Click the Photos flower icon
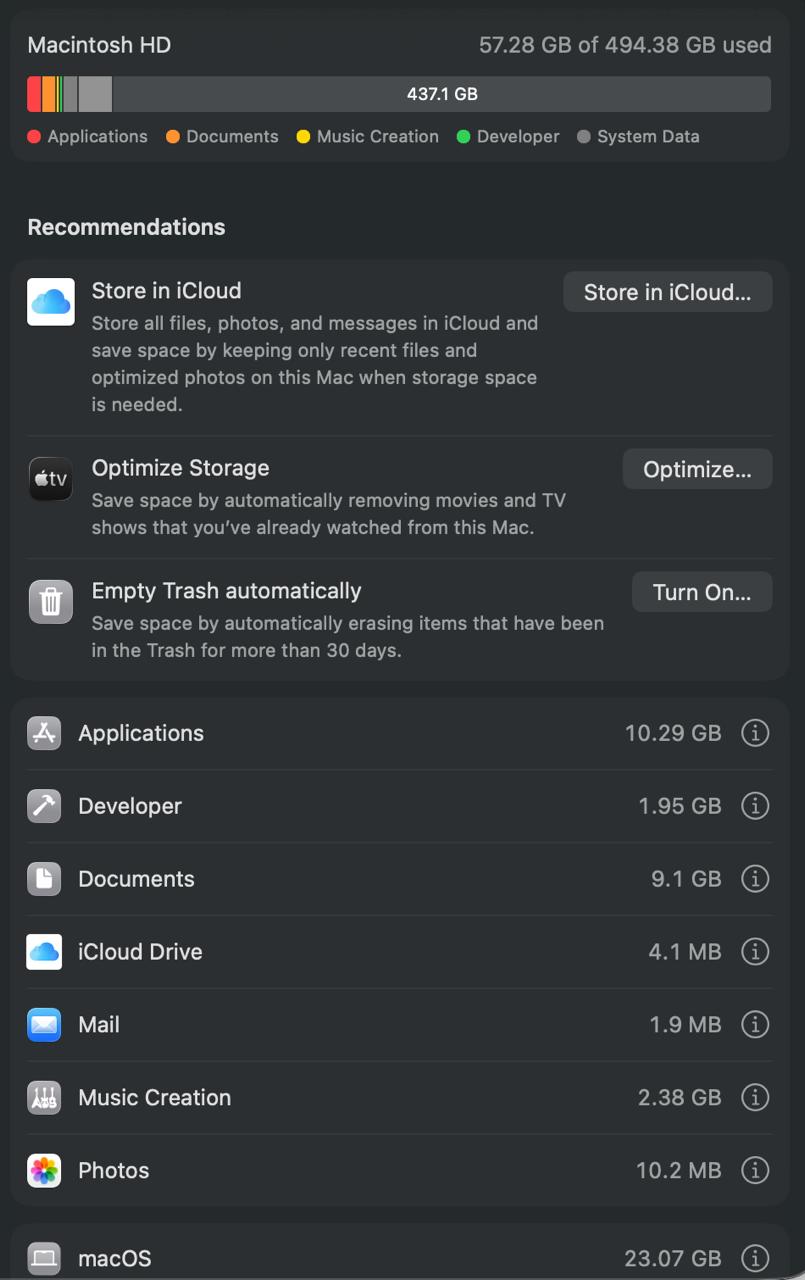805x1280 pixels. tap(44, 1171)
